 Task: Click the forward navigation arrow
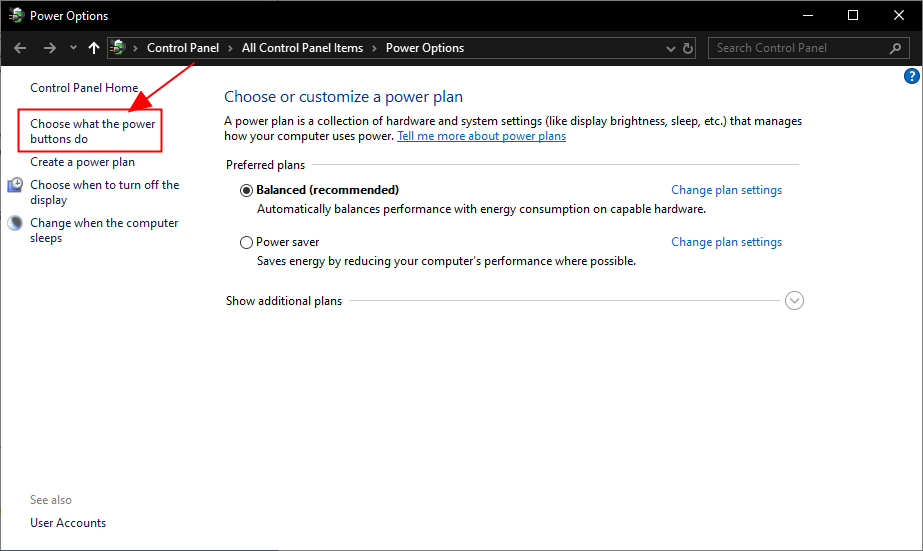[50, 48]
